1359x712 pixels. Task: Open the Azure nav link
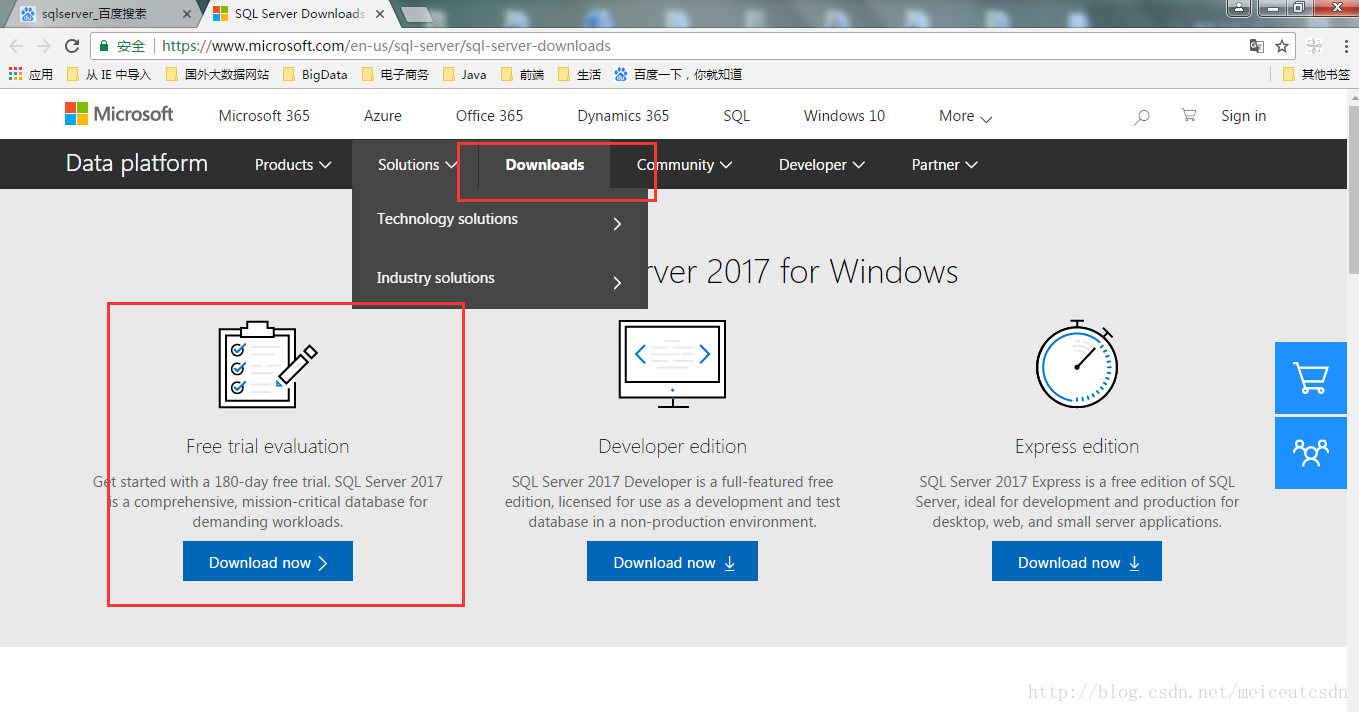tap(383, 116)
